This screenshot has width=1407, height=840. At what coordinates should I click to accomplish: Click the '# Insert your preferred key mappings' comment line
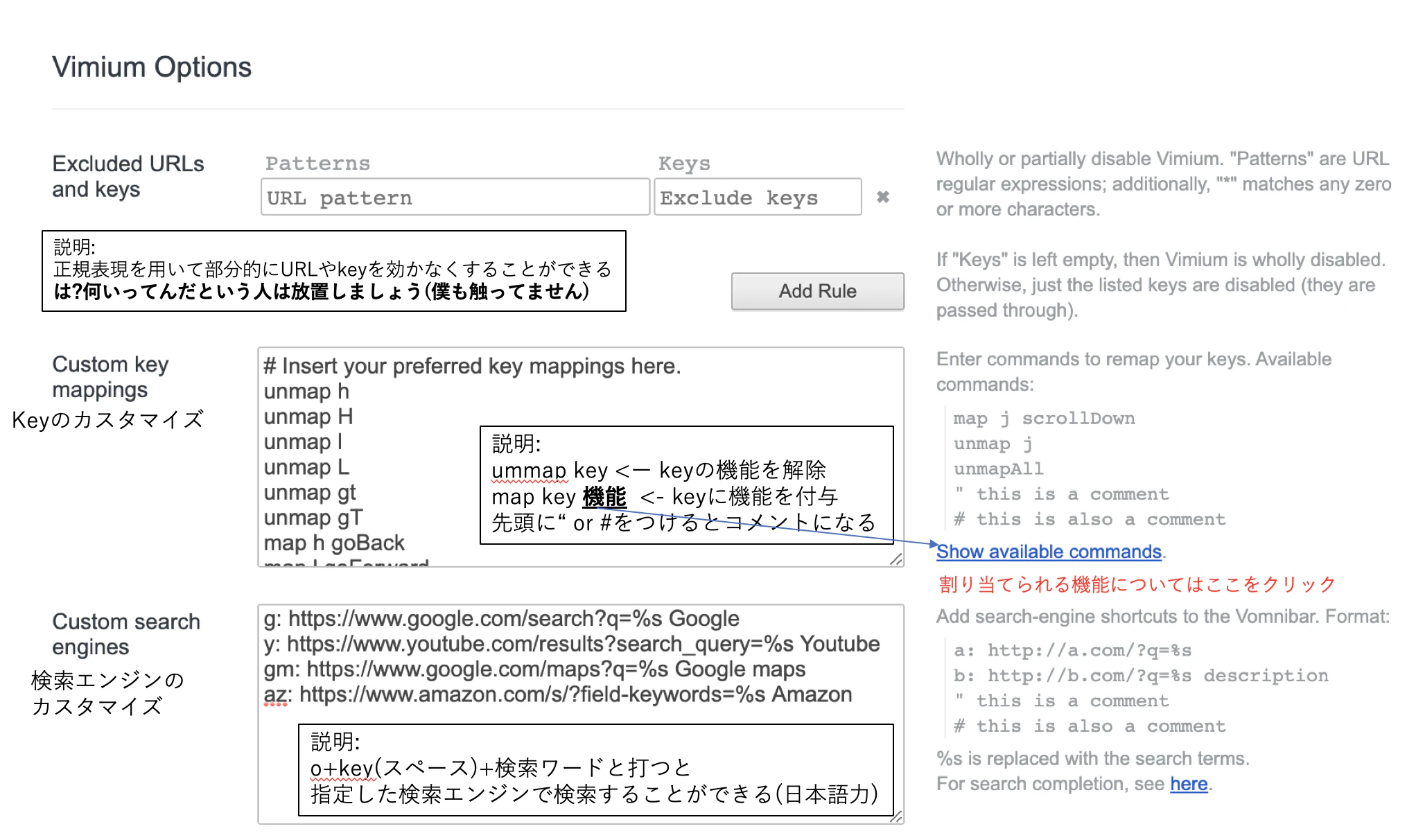472,366
